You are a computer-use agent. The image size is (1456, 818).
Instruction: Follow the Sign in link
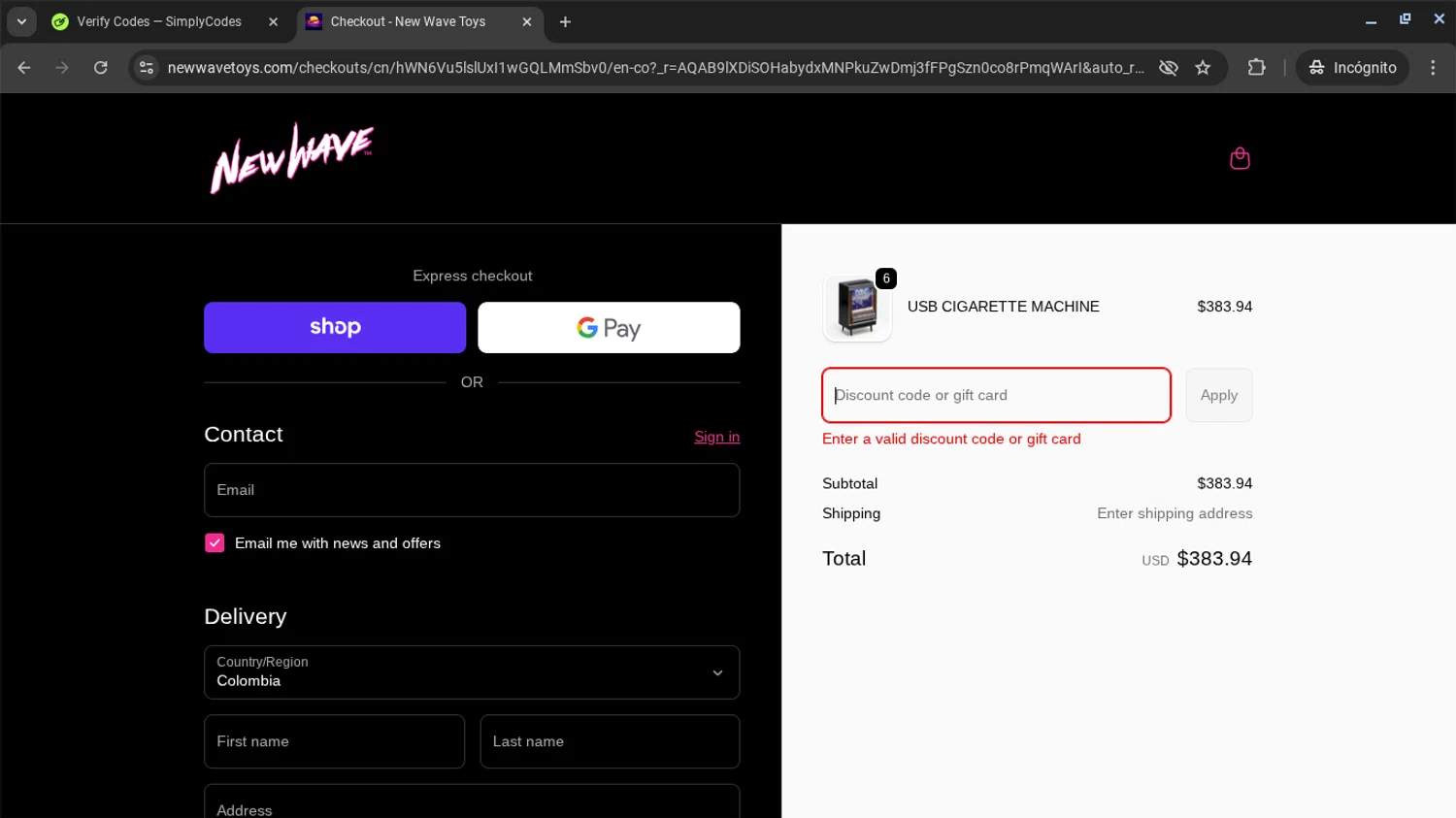coord(717,437)
